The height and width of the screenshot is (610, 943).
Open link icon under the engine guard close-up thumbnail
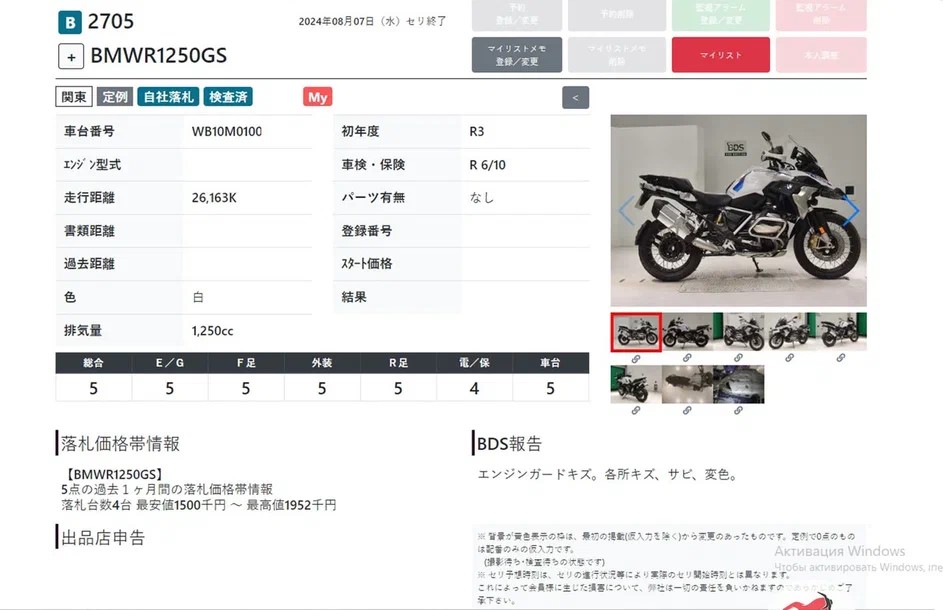(738, 410)
